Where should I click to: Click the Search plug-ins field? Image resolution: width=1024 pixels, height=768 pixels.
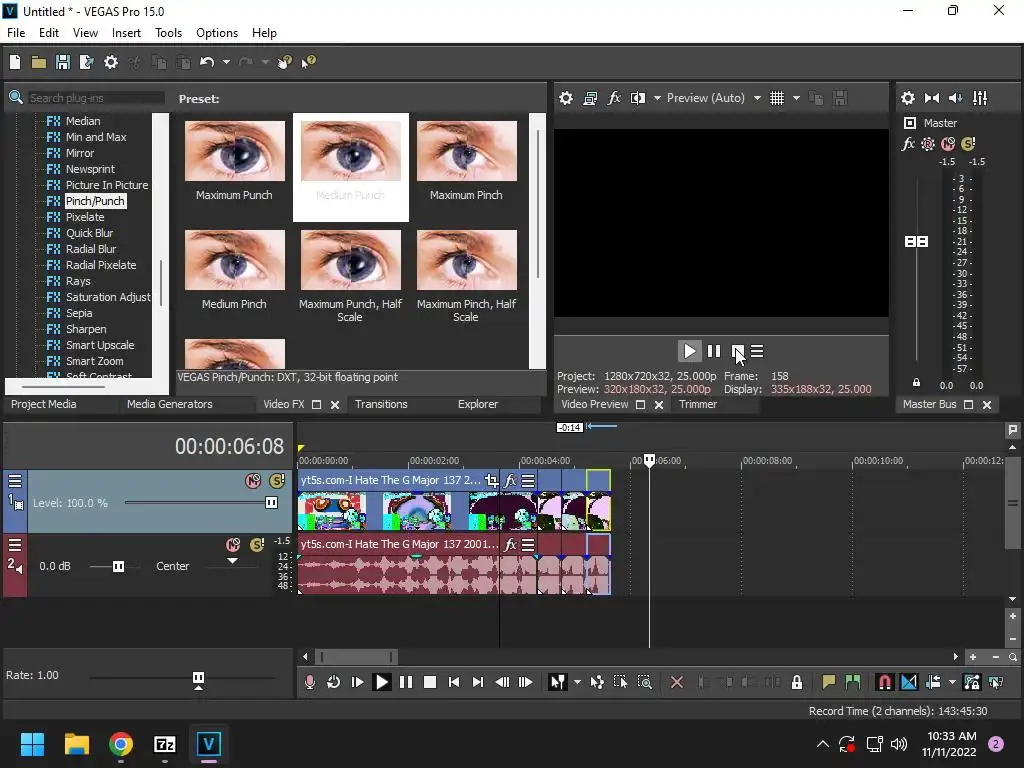(x=96, y=98)
